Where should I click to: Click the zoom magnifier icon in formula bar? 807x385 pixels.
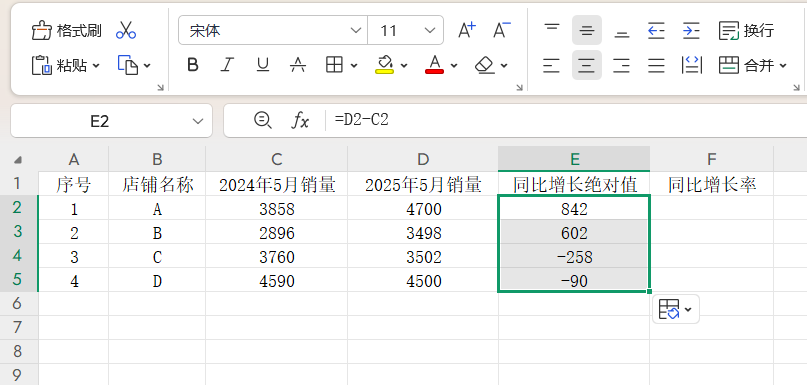(x=262, y=120)
